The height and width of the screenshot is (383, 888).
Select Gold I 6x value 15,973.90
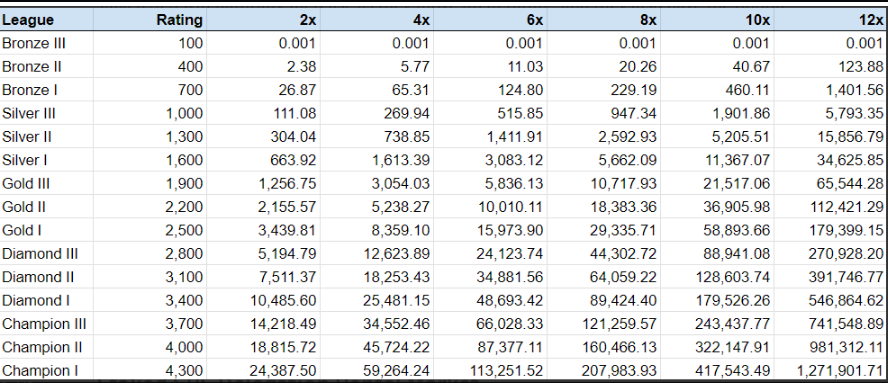tap(490, 231)
